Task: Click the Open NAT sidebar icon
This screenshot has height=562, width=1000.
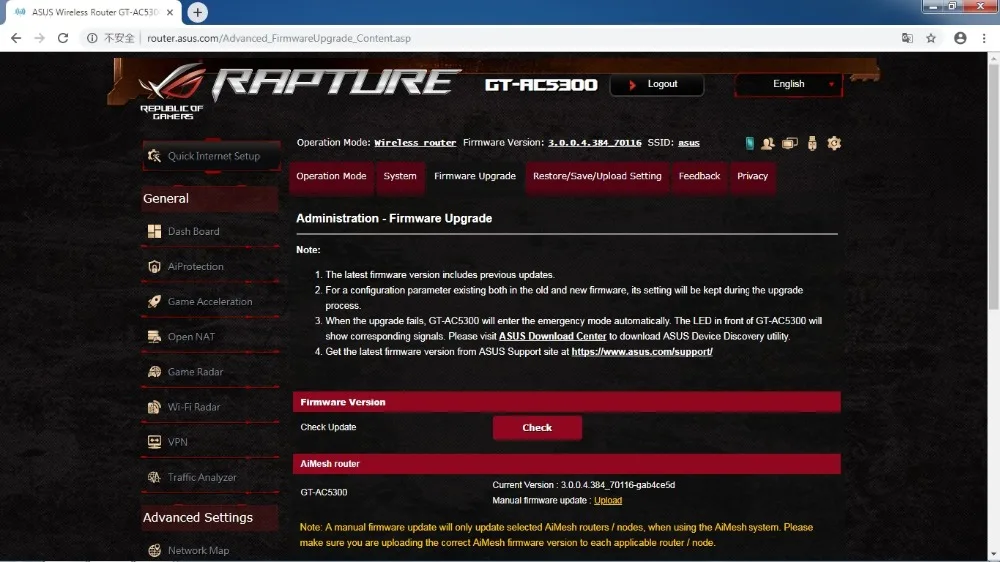Action: pos(154,337)
